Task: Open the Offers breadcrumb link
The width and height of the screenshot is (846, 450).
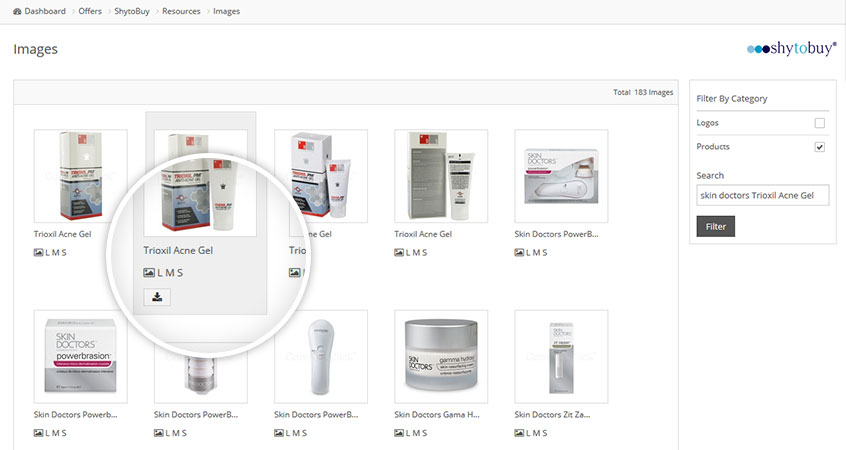Action: click(x=90, y=11)
